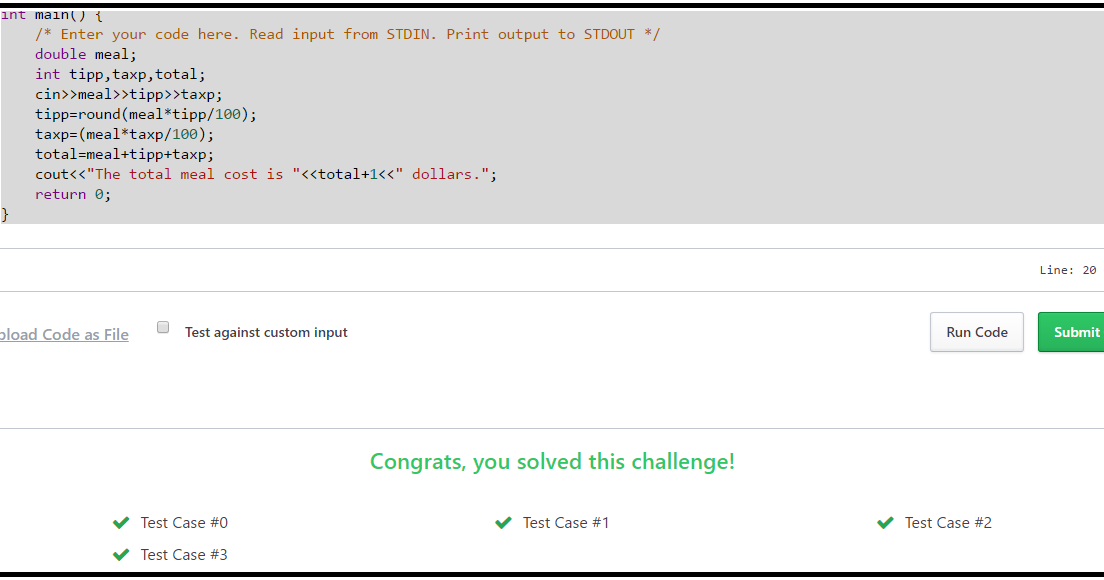This screenshot has height=580, width=1104.
Task: Click the congrats success message
Action: point(552,461)
